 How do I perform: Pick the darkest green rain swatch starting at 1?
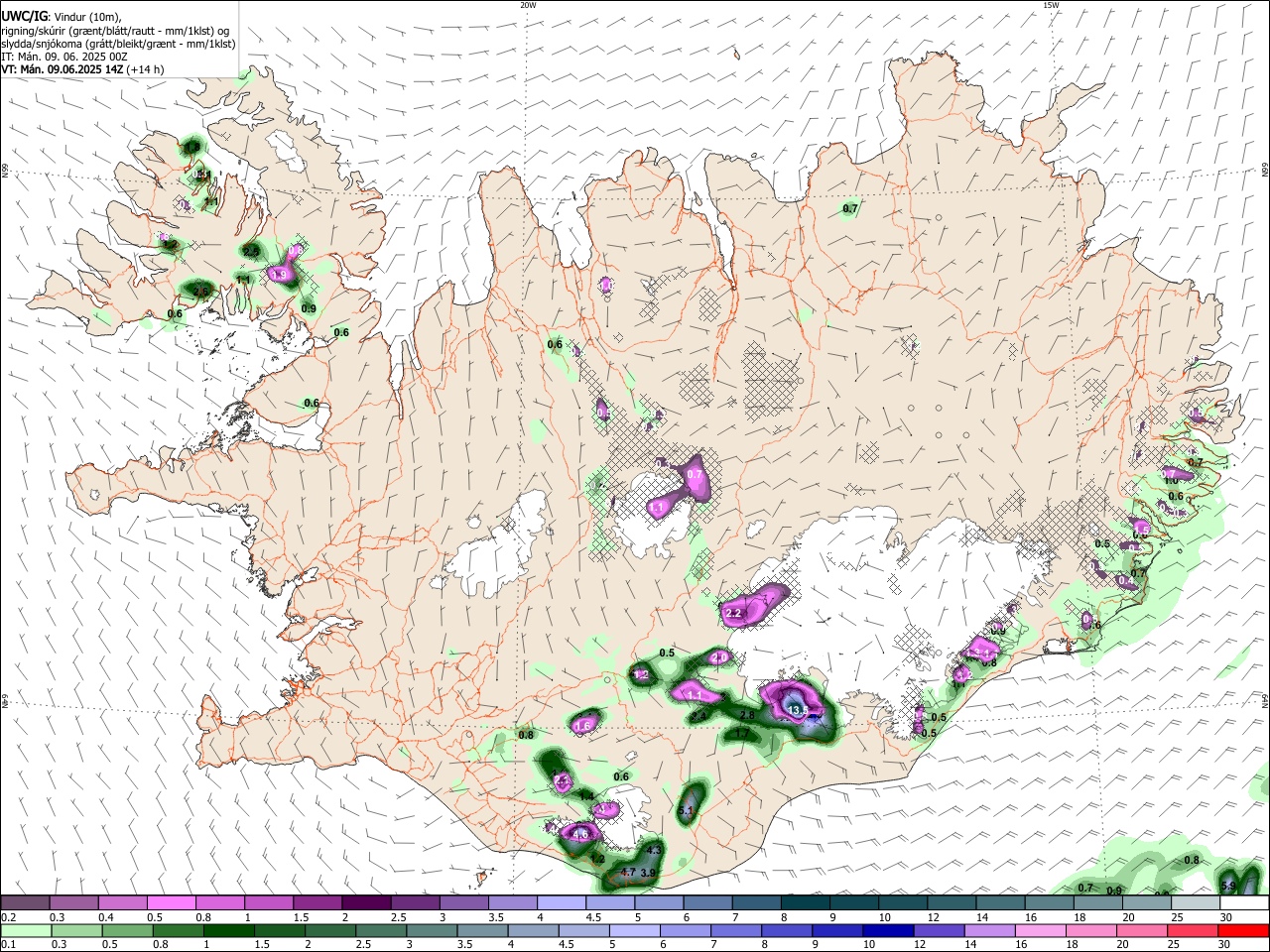[227, 930]
